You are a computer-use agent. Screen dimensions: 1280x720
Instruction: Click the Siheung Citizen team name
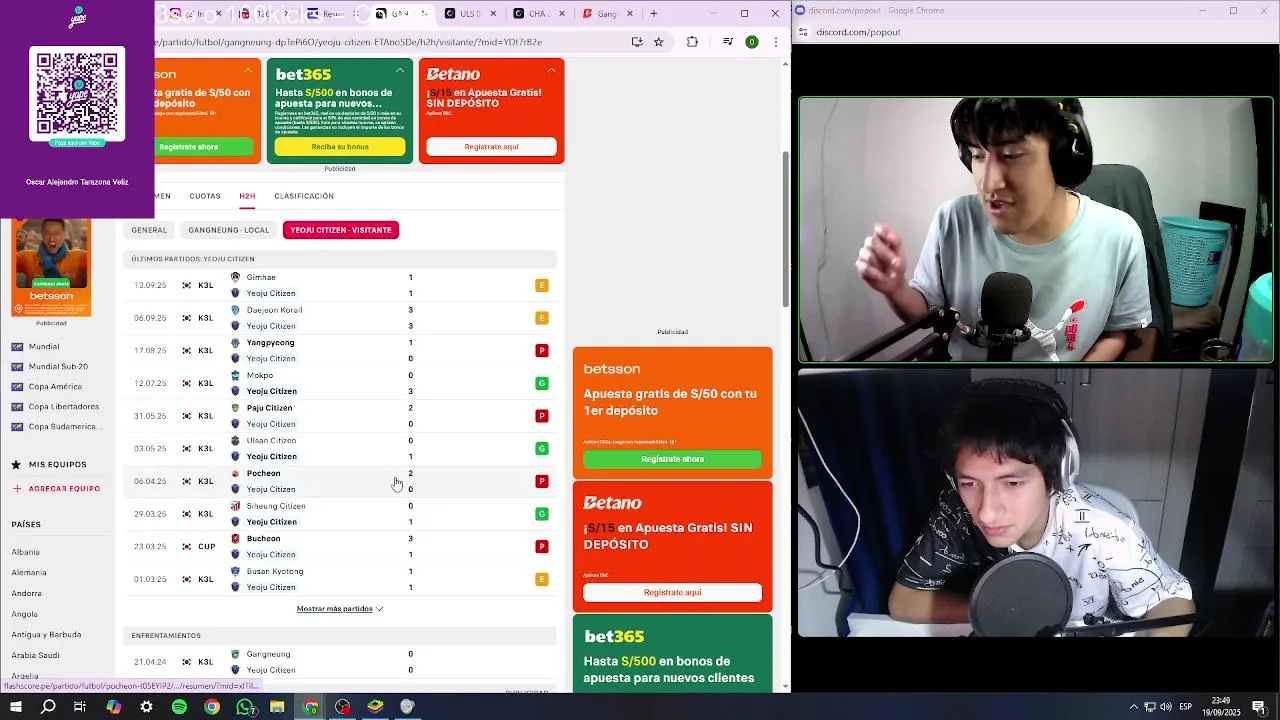click(276, 506)
